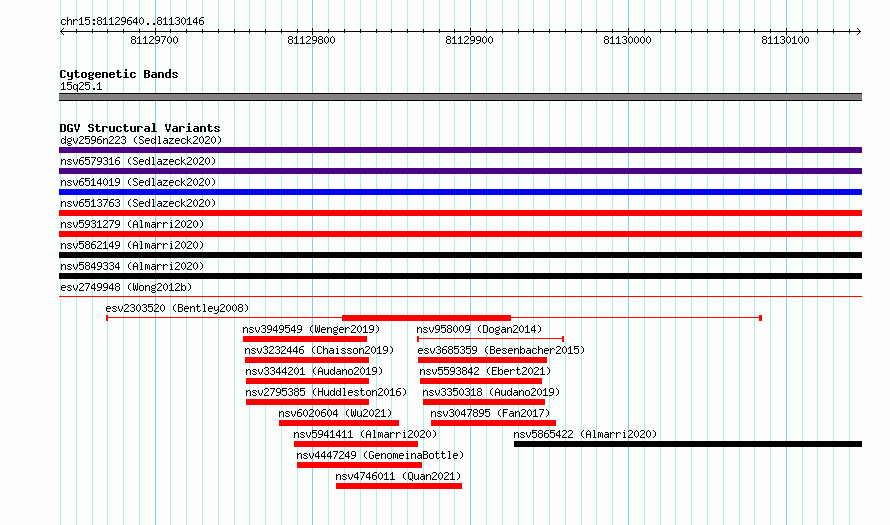Viewport: 890px width, 525px height.
Task: Select the esv2303520 (Bentley2008) label
Action: tap(177, 308)
